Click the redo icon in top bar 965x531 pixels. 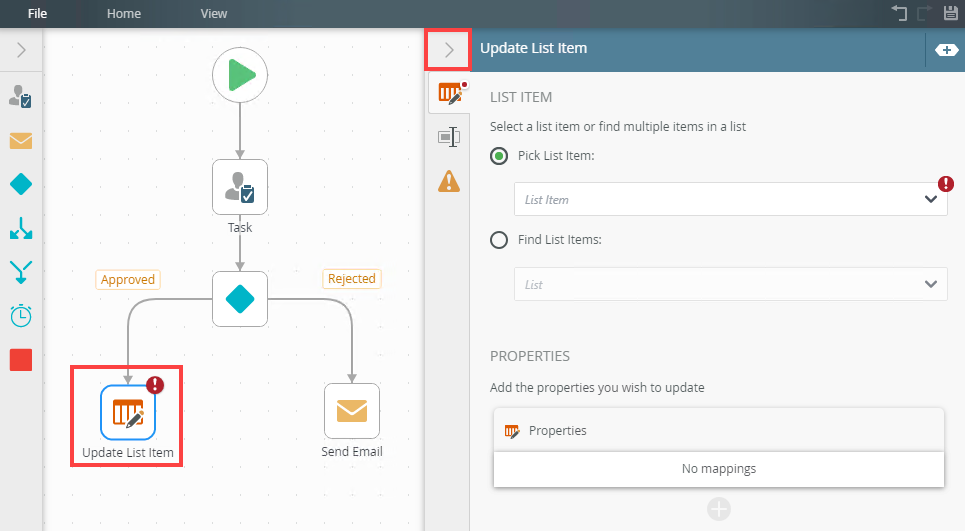coord(924,13)
